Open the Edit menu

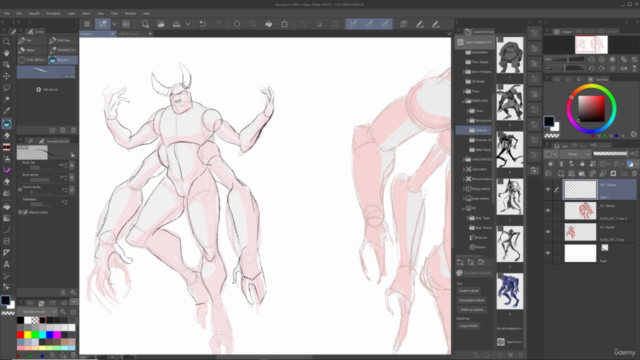[19, 13]
